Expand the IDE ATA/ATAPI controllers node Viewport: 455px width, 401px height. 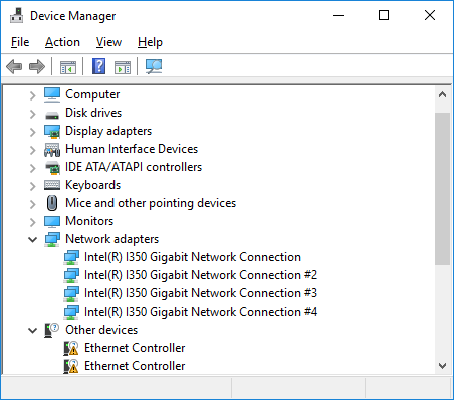[32, 168]
